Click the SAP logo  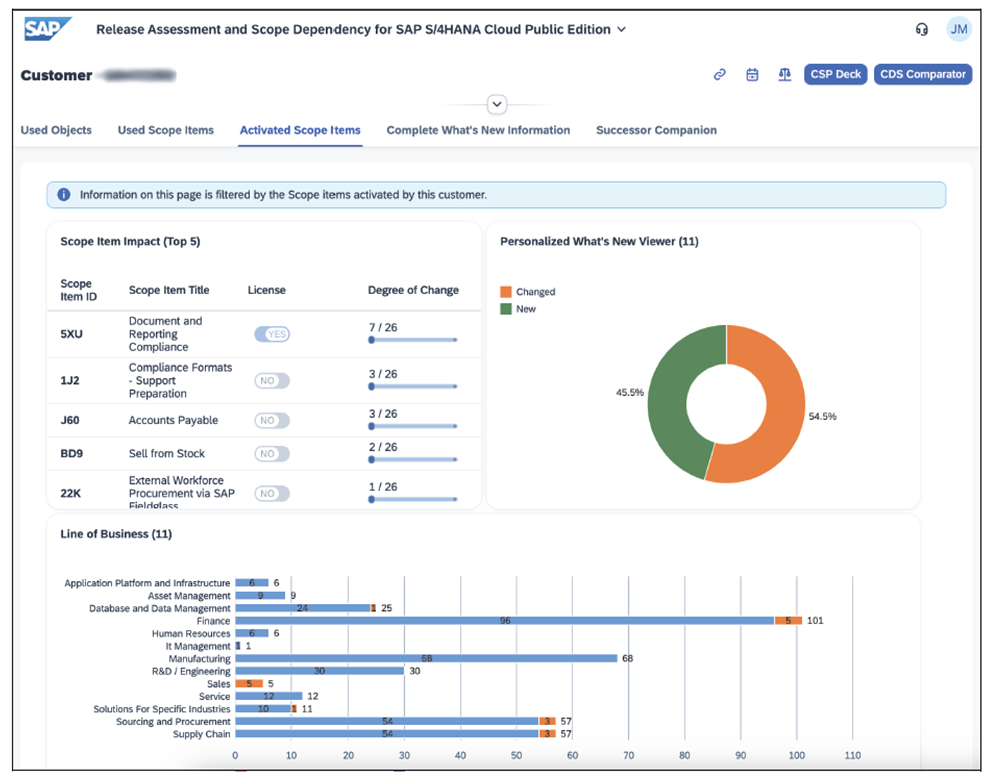47,29
